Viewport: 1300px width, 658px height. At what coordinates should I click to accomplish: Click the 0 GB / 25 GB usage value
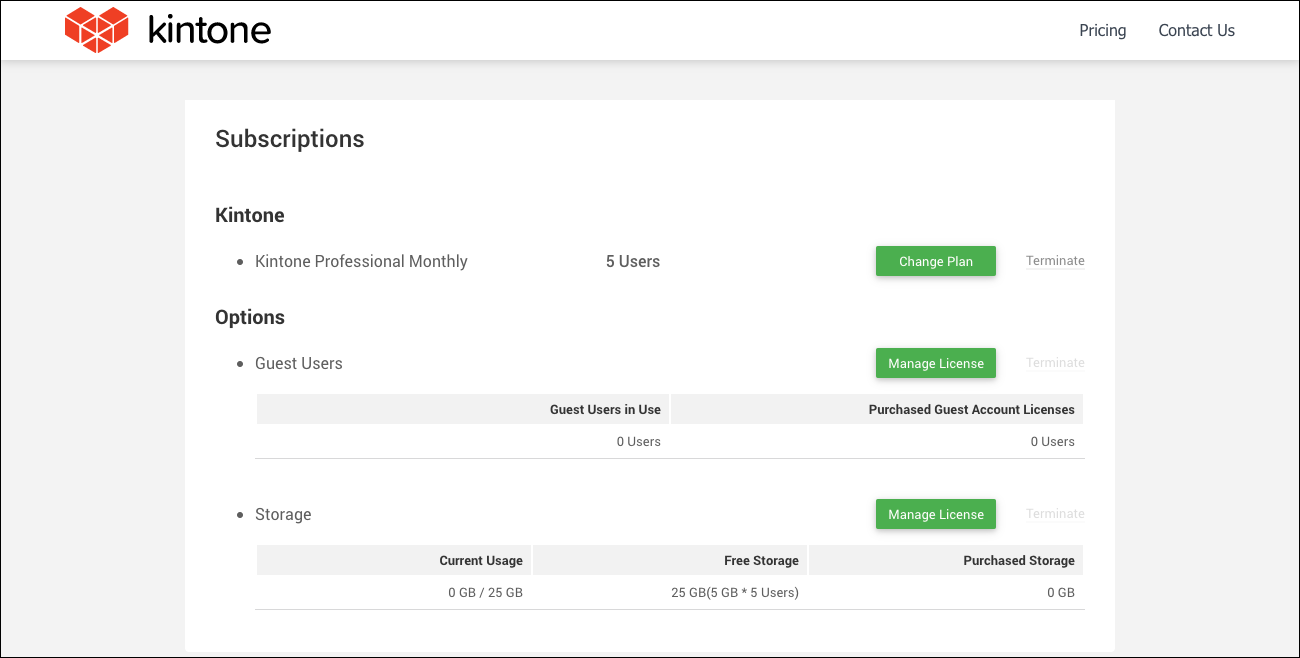485,592
